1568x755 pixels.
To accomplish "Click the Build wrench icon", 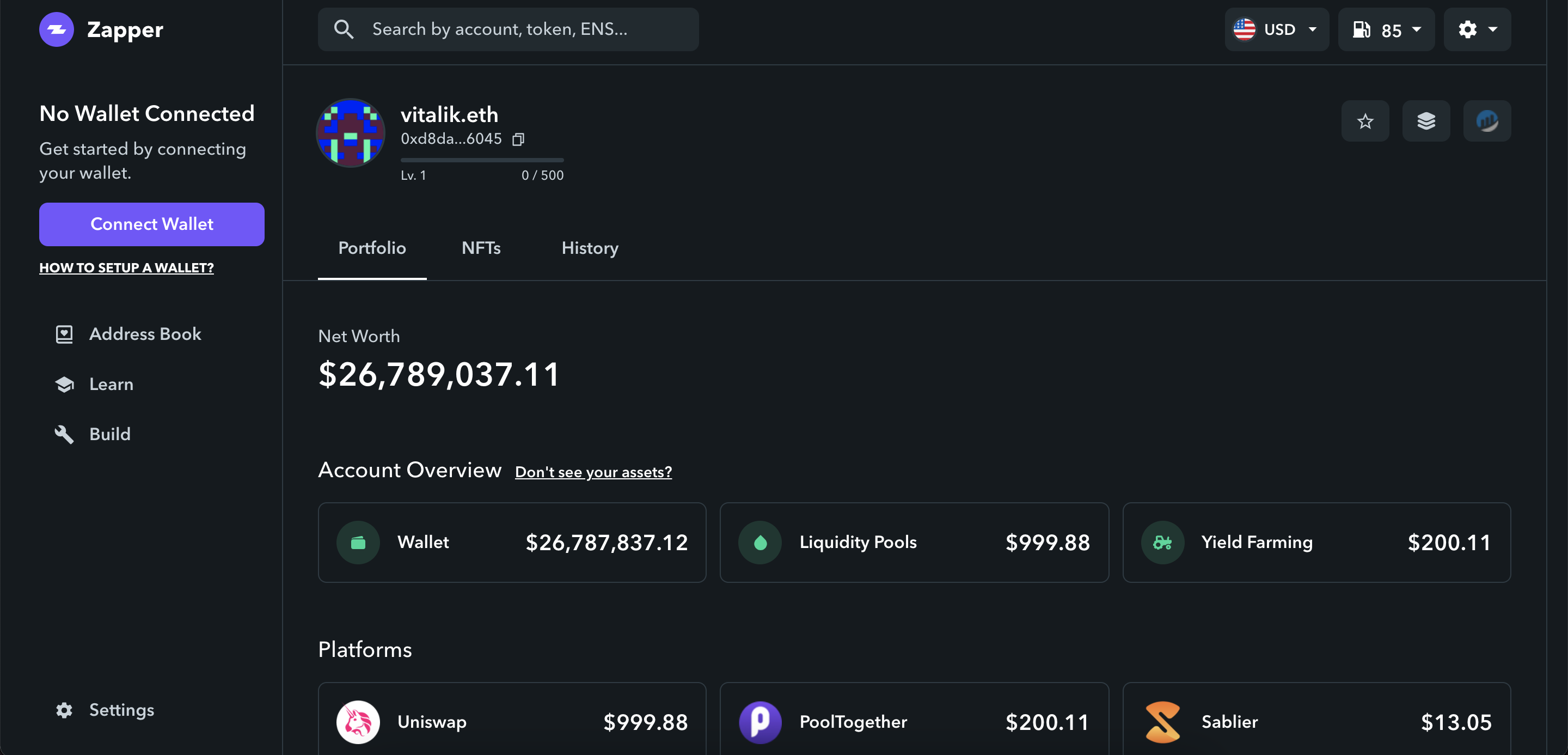I will 65,434.
